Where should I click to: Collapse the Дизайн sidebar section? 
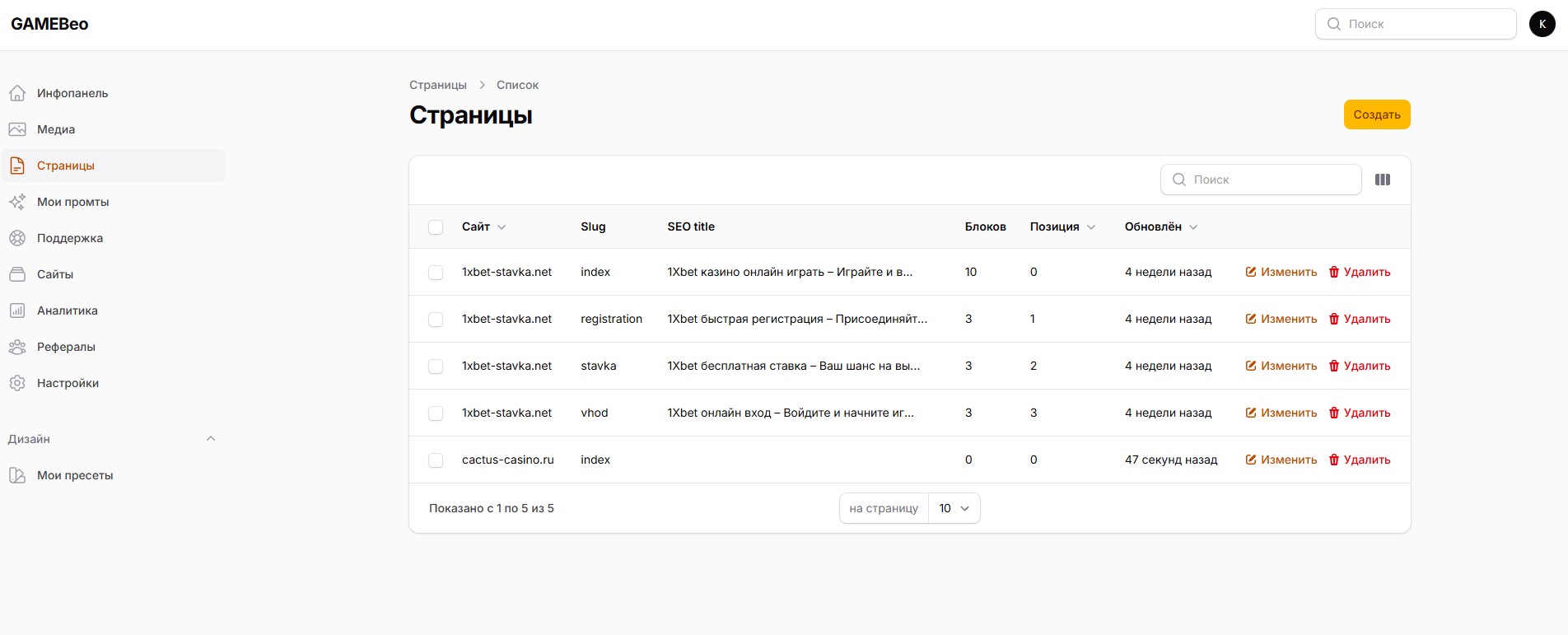coord(211,439)
